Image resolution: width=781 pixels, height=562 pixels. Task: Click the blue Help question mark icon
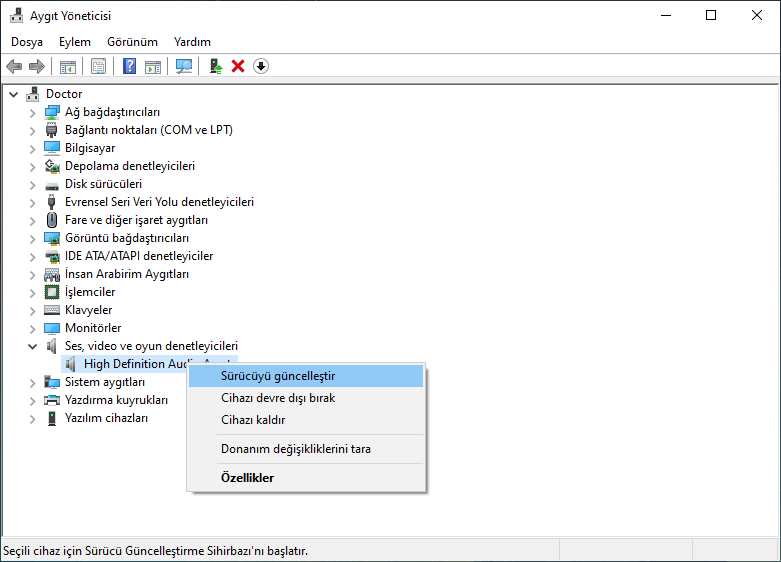[130, 66]
